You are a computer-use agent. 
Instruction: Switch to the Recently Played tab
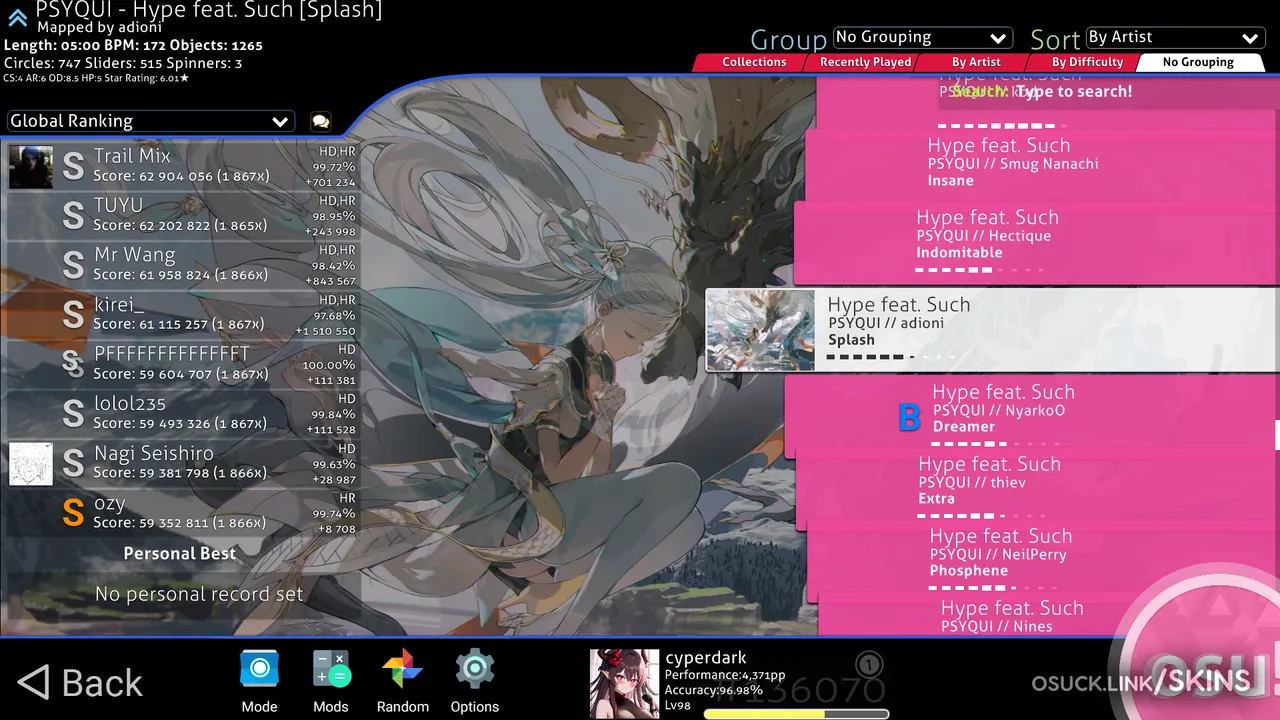[865, 62]
